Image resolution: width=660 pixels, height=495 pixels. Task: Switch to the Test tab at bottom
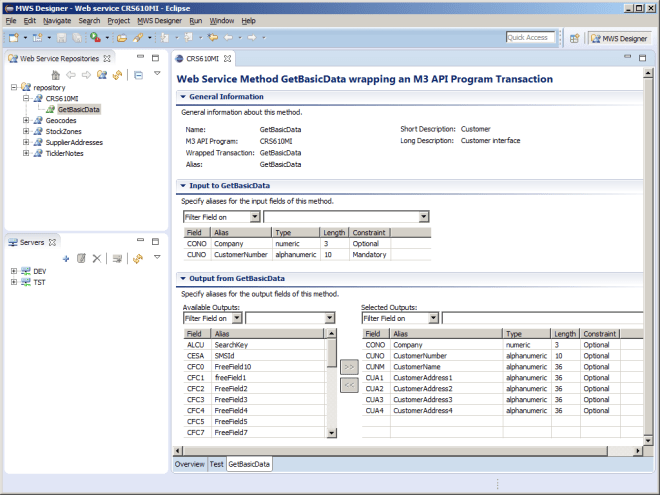point(216,464)
